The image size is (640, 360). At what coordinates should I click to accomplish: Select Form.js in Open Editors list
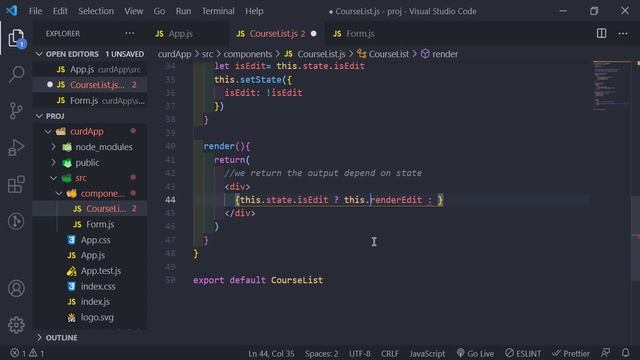click(x=90, y=100)
